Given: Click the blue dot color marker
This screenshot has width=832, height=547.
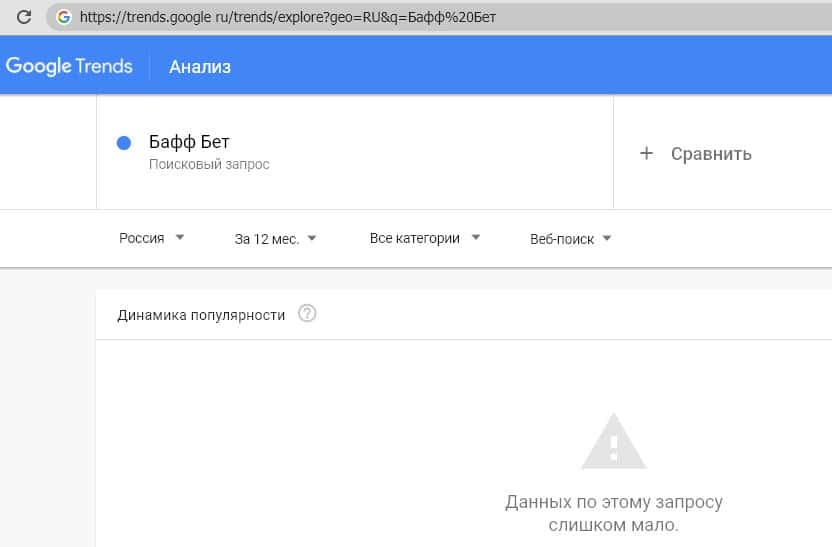Looking at the screenshot, I should 125,143.
